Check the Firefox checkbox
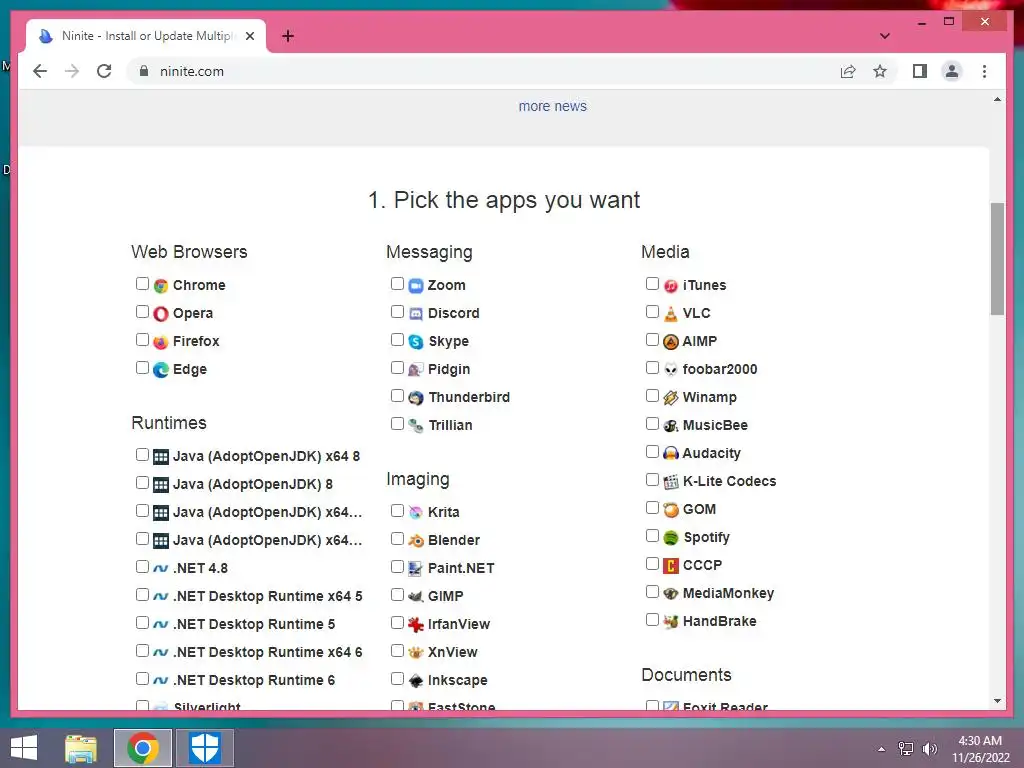 tap(142, 340)
